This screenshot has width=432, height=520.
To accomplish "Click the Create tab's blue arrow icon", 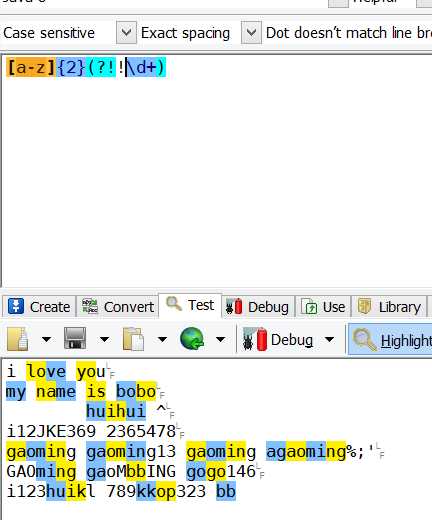I will [x=16, y=306].
